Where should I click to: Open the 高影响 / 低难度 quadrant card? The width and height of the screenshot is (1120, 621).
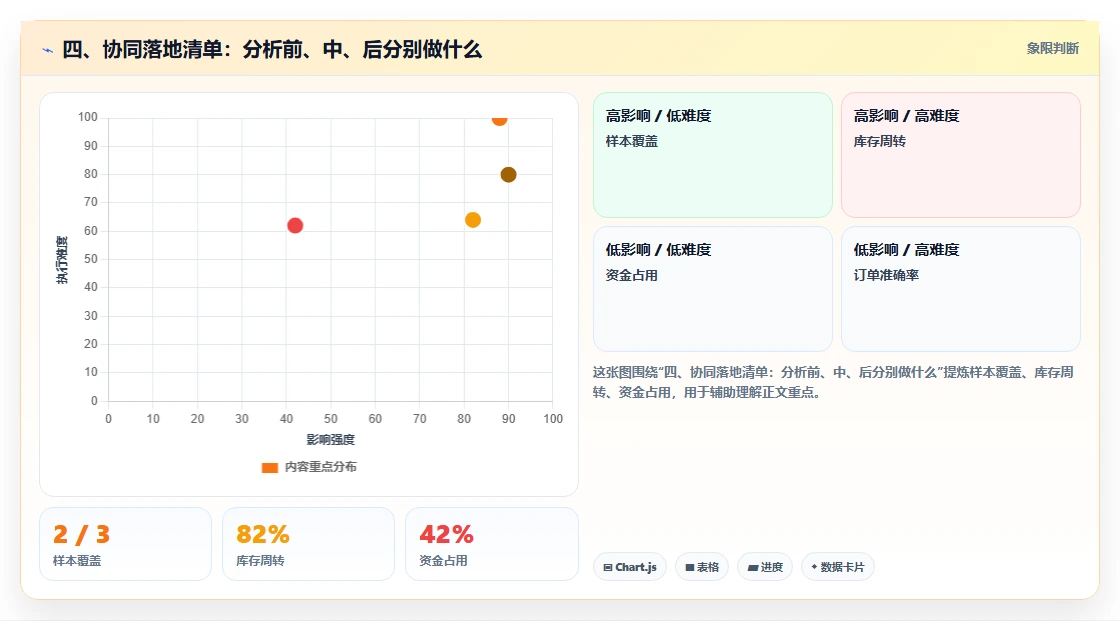712,154
